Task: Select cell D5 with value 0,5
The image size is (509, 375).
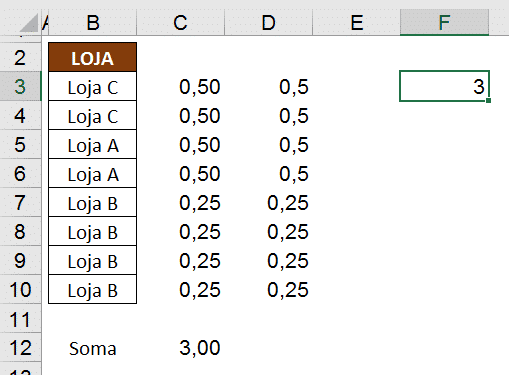Action: [x=268, y=144]
